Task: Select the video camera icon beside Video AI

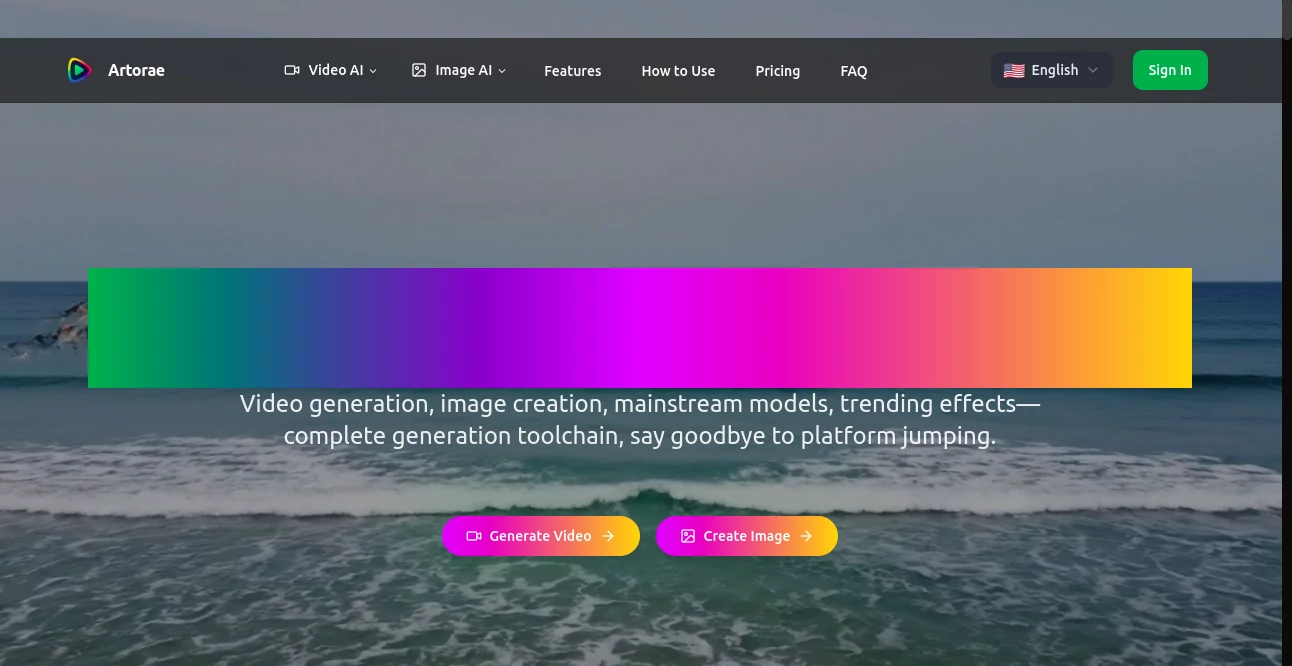Action: pyautogui.click(x=291, y=70)
